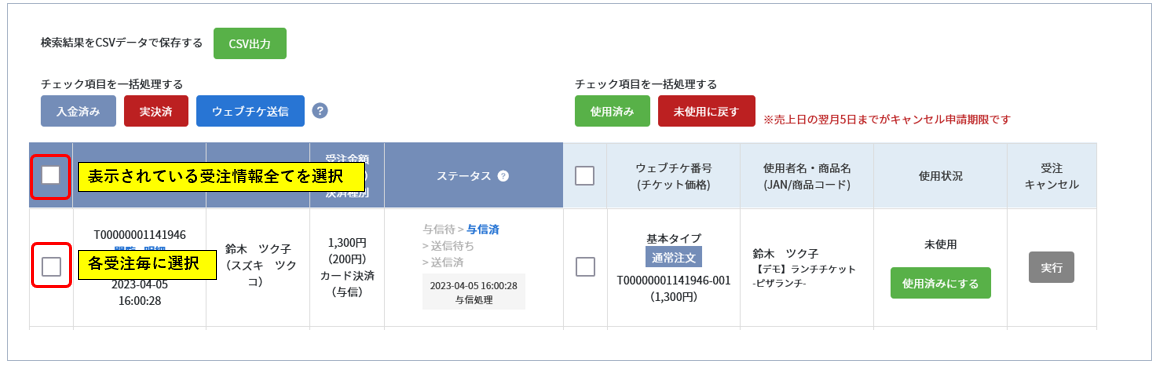Screen dimensions: 1157x365
Task: Tick the checkbox for order T00000001141946
Action: click(51, 266)
